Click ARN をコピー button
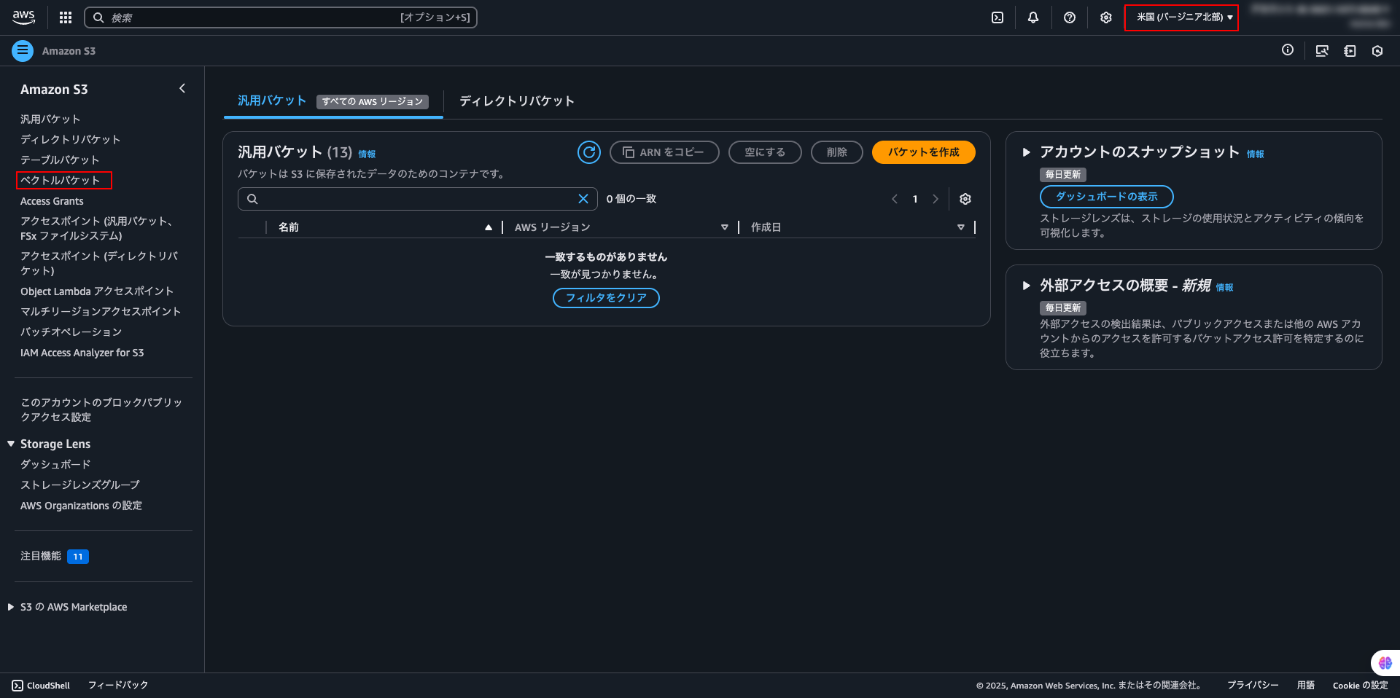The height and width of the screenshot is (698, 1400). pyautogui.click(x=664, y=152)
